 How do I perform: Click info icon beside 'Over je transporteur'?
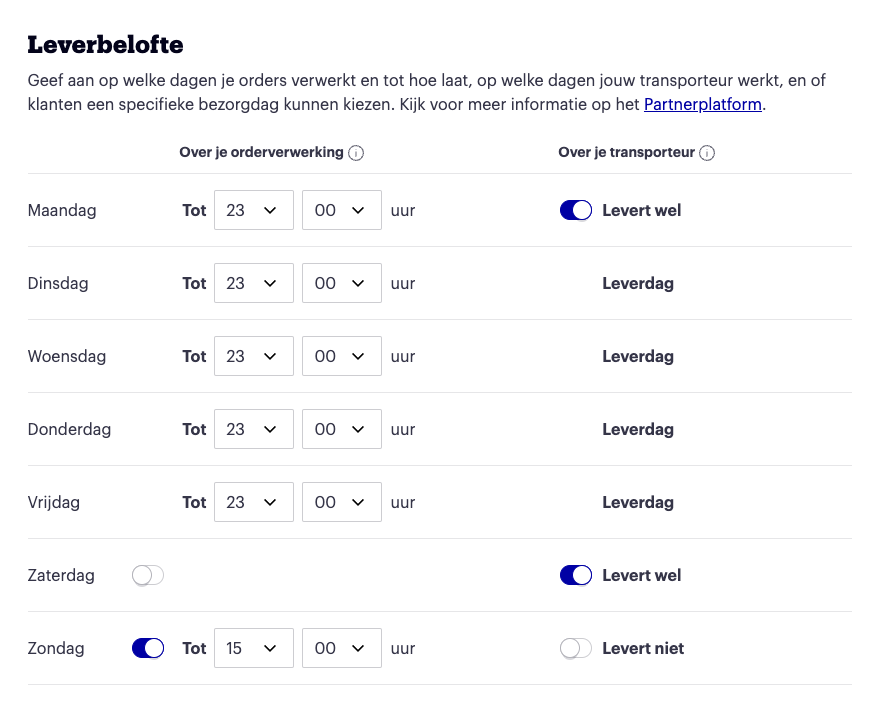pyautogui.click(x=707, y=153)
